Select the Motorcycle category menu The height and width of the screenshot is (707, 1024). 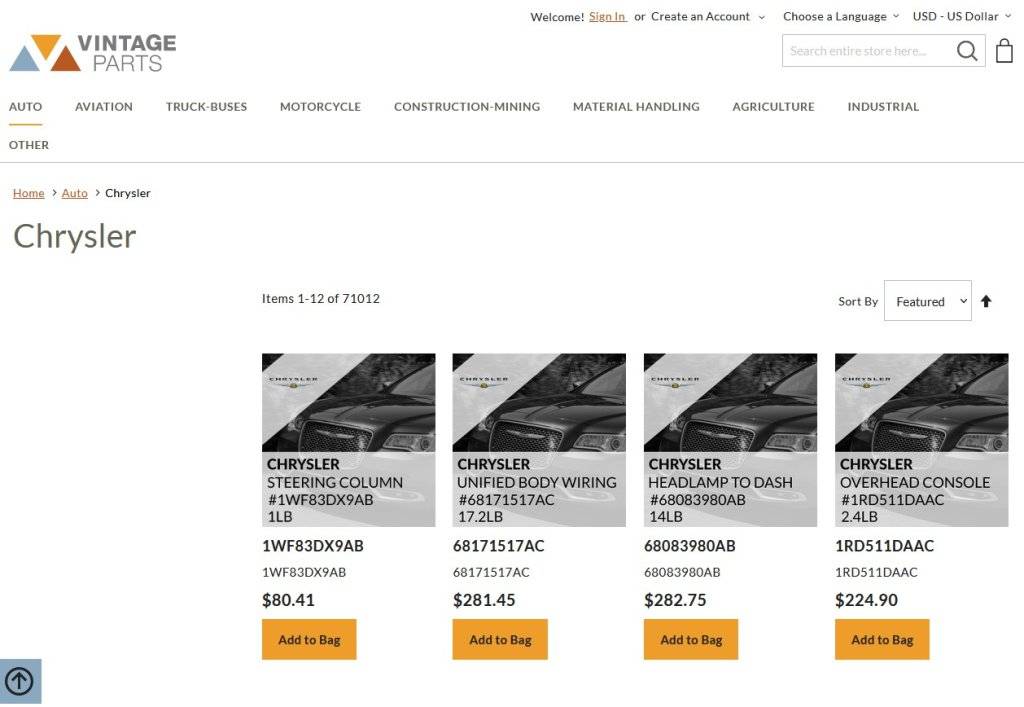pos(320,106)
